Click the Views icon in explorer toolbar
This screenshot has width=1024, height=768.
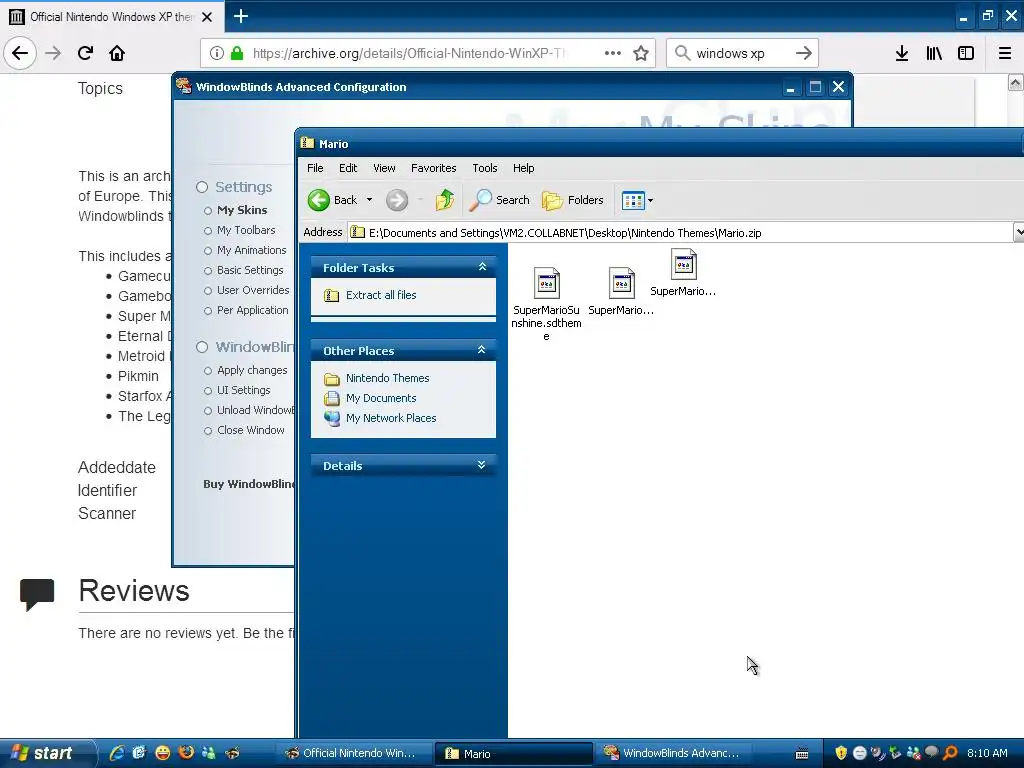(633, 200)
